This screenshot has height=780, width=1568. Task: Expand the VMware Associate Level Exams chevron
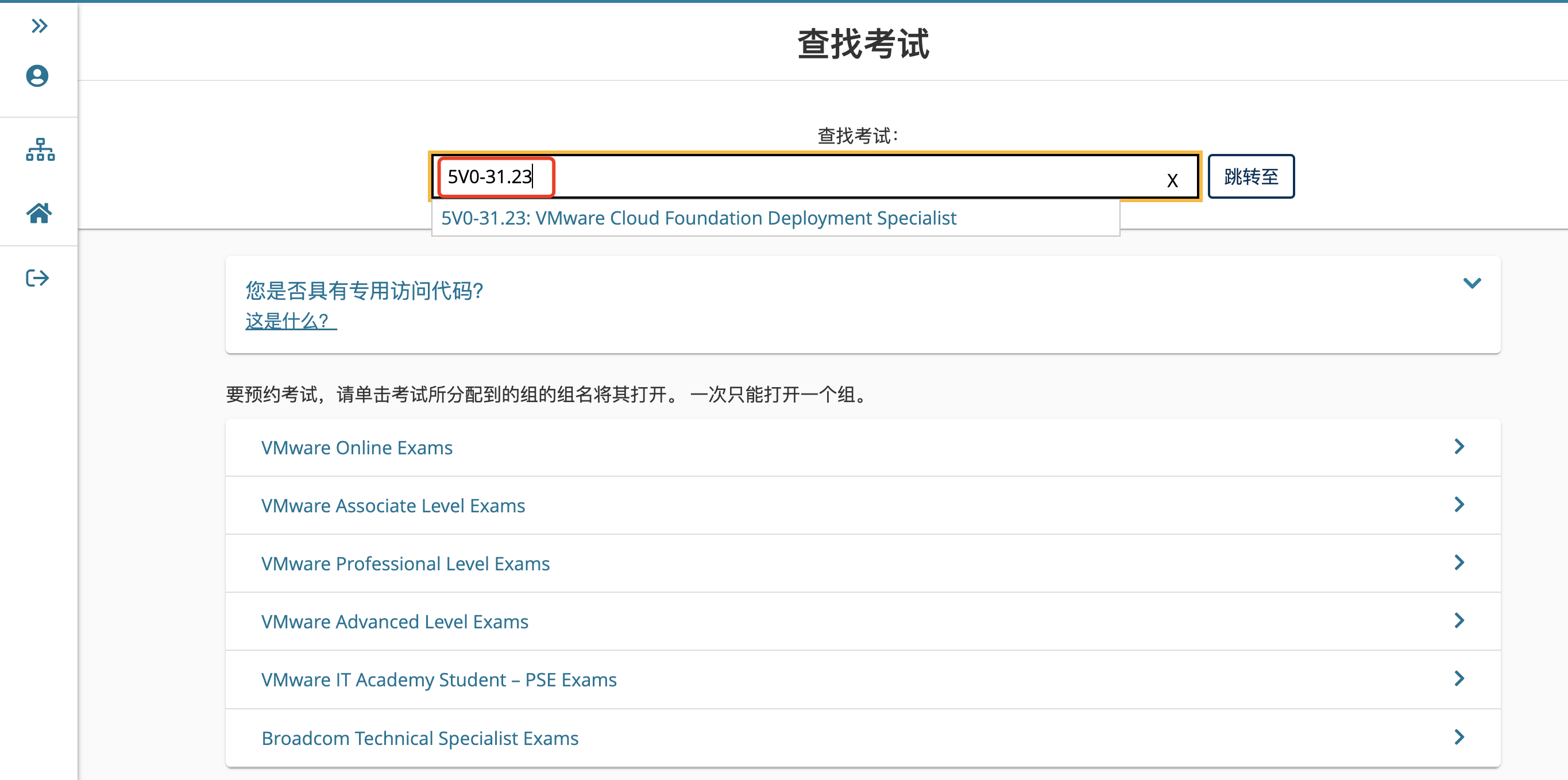point(1459,504)
